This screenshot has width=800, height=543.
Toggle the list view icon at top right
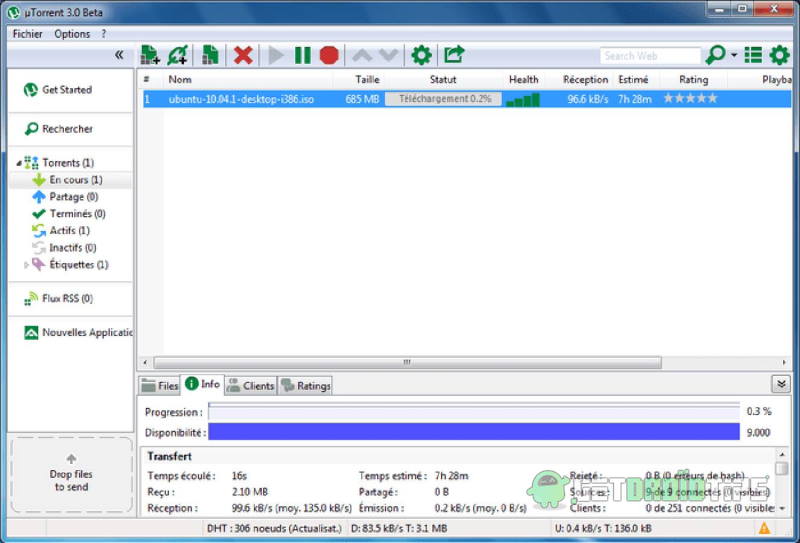pyautogui.click(x=754, y=55)
